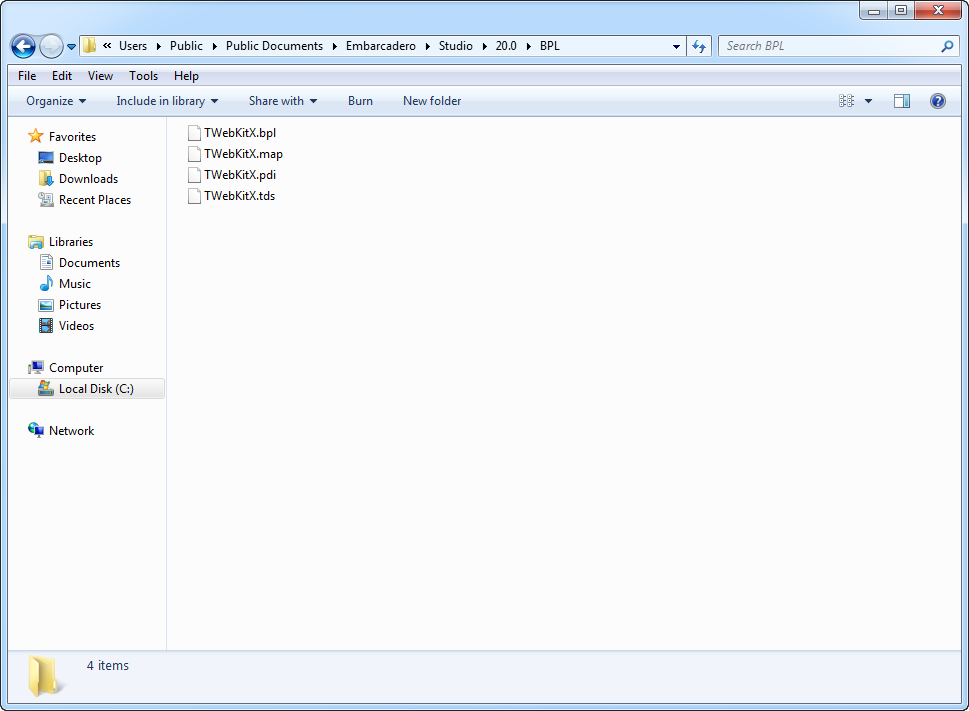
Task: Navigate to Embarcadero in breadcrumb
Action: pos(381,46)
